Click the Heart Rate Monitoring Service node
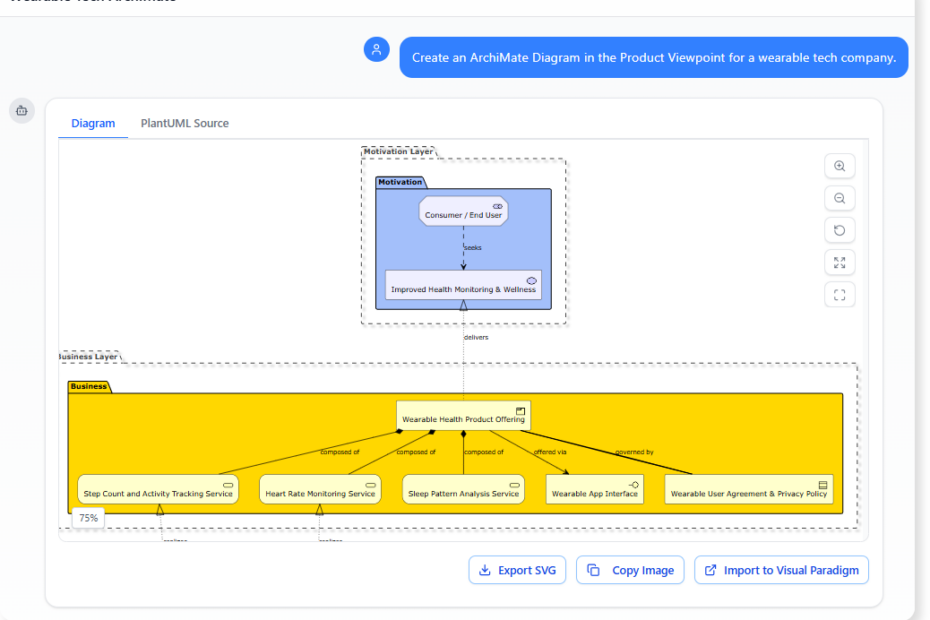Viewport: 930px width, 620px height. tap(320, 489)
